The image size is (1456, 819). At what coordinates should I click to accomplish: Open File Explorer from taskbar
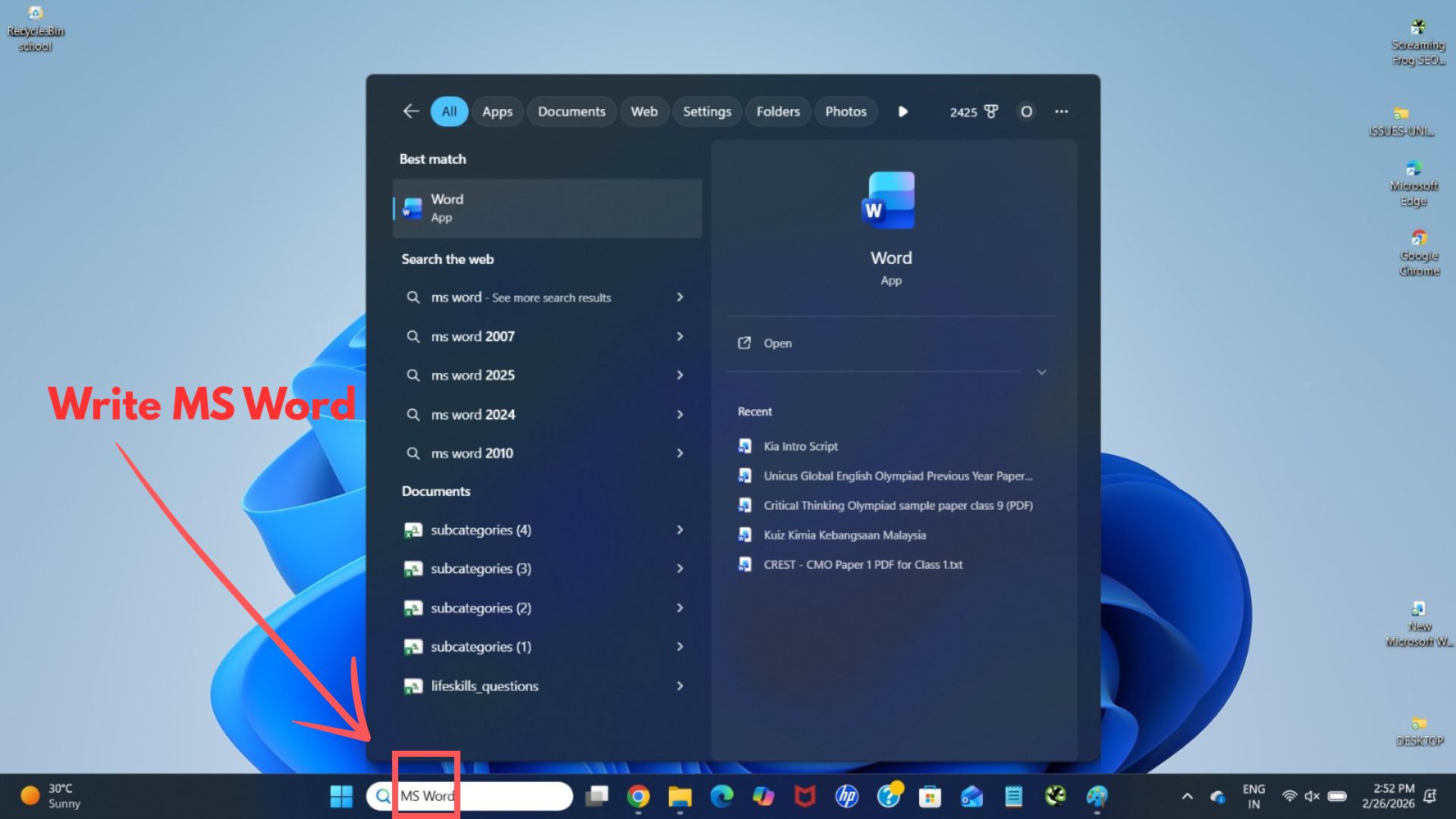coord(679,796)
